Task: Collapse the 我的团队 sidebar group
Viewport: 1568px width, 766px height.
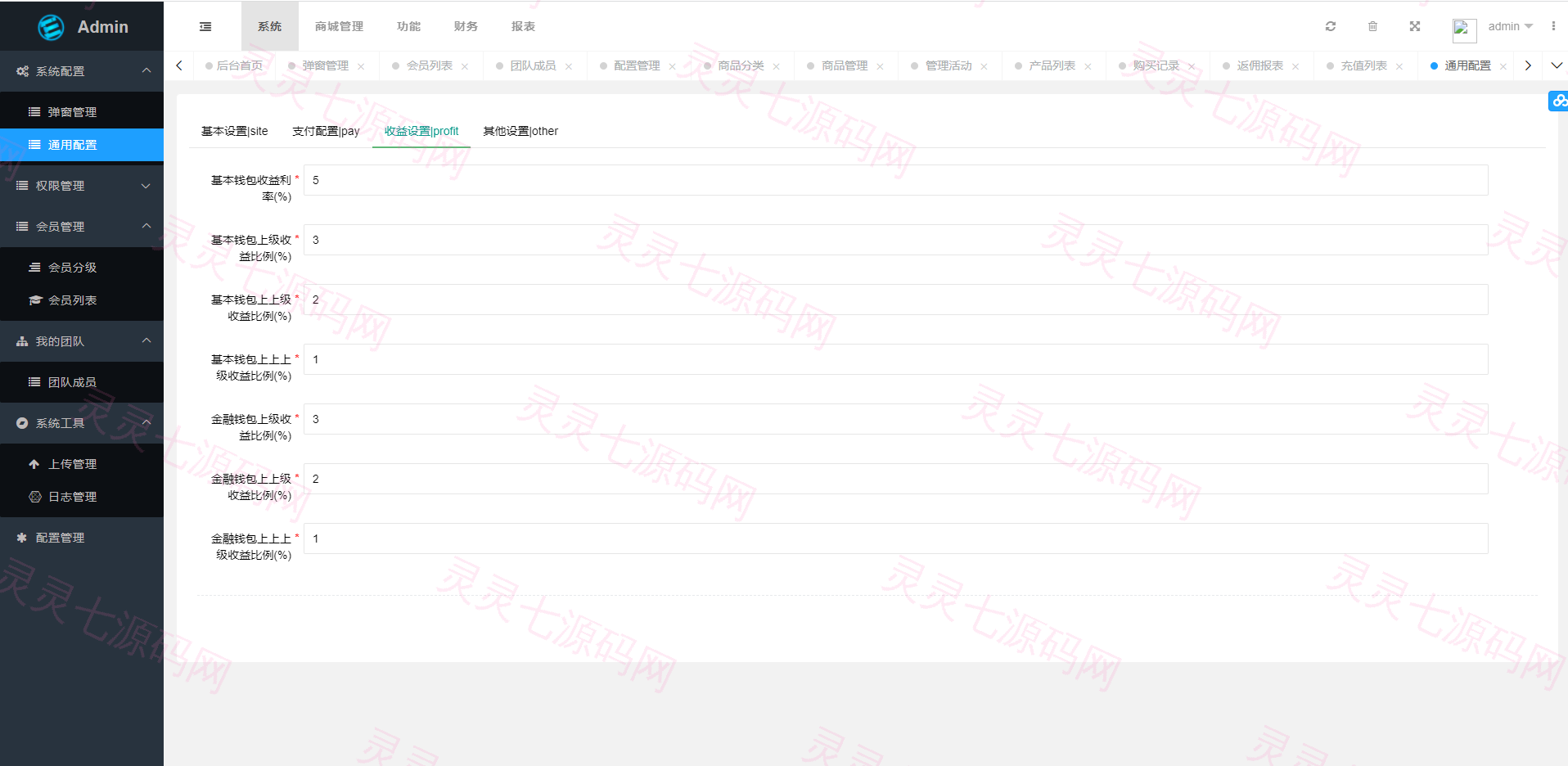Action: pos(82,341)
